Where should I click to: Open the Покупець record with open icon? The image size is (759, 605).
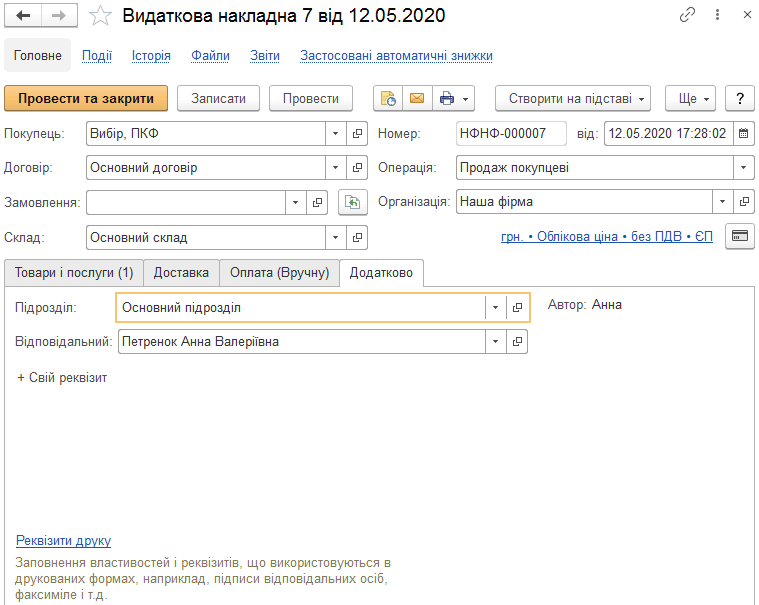pos(357,134)
